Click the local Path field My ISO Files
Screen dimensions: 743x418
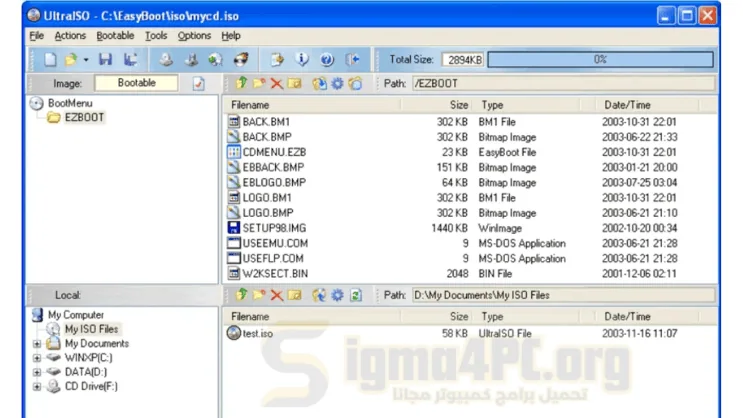[x=563, y=295]
